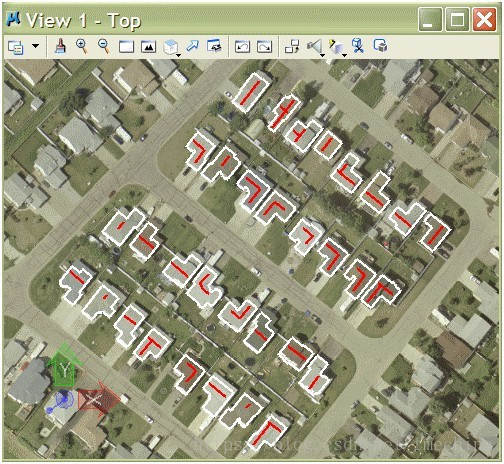Viewport: 504px width, 464px height.
Task: Minimize the View 1 window
Action: pyautogui.click(x=430, y=20)
